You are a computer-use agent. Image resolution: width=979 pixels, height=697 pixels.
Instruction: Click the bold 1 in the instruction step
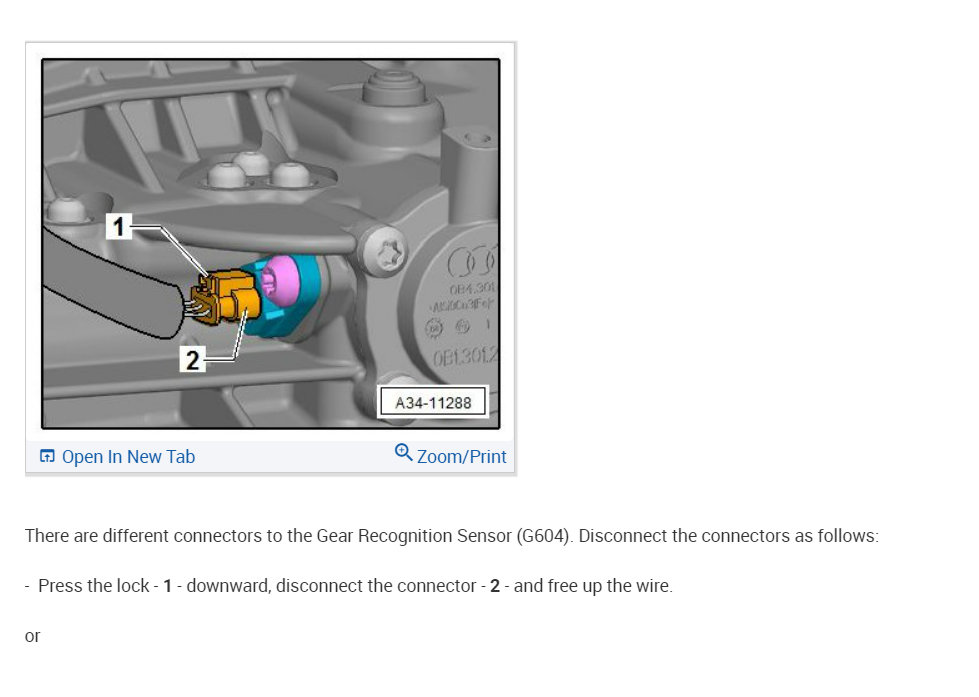coord(167,586)
